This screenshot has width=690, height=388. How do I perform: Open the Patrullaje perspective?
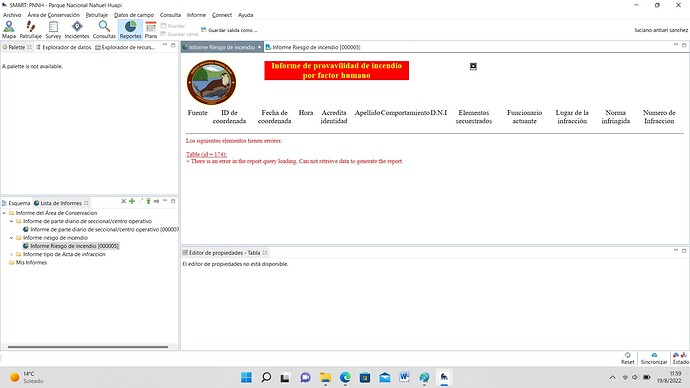30,30
